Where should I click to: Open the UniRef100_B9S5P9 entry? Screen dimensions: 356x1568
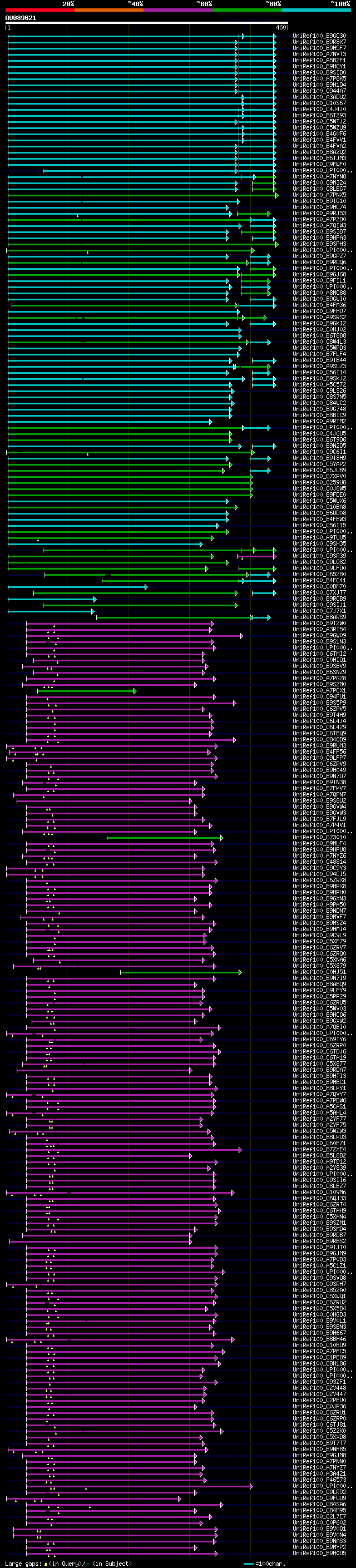point(319,703)
